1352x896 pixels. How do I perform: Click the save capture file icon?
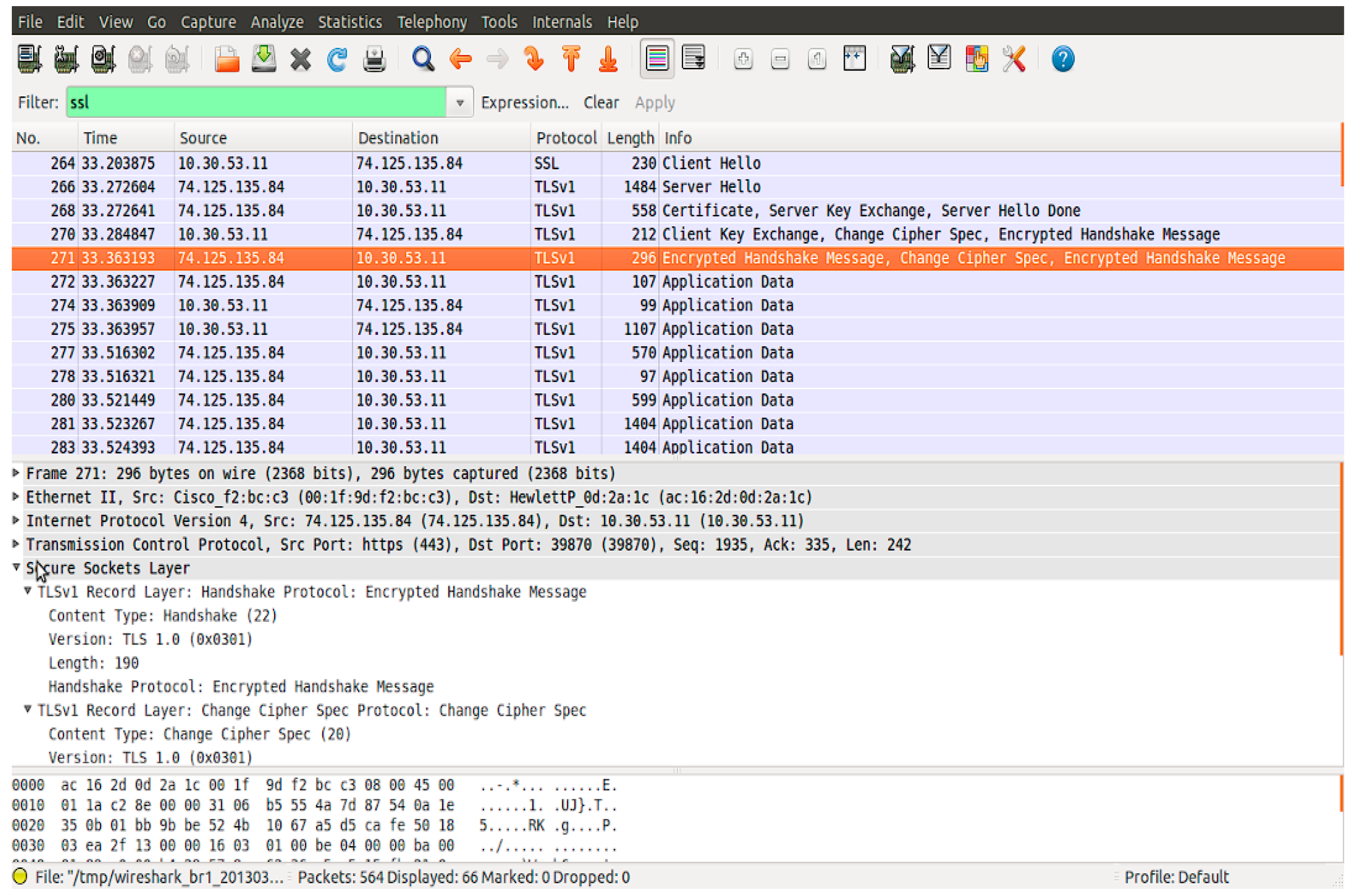263,59
